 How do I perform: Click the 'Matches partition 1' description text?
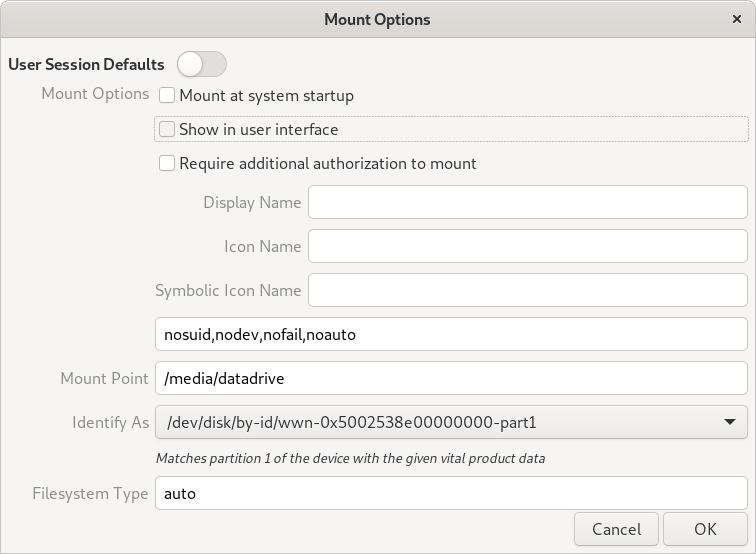(351, 458)
